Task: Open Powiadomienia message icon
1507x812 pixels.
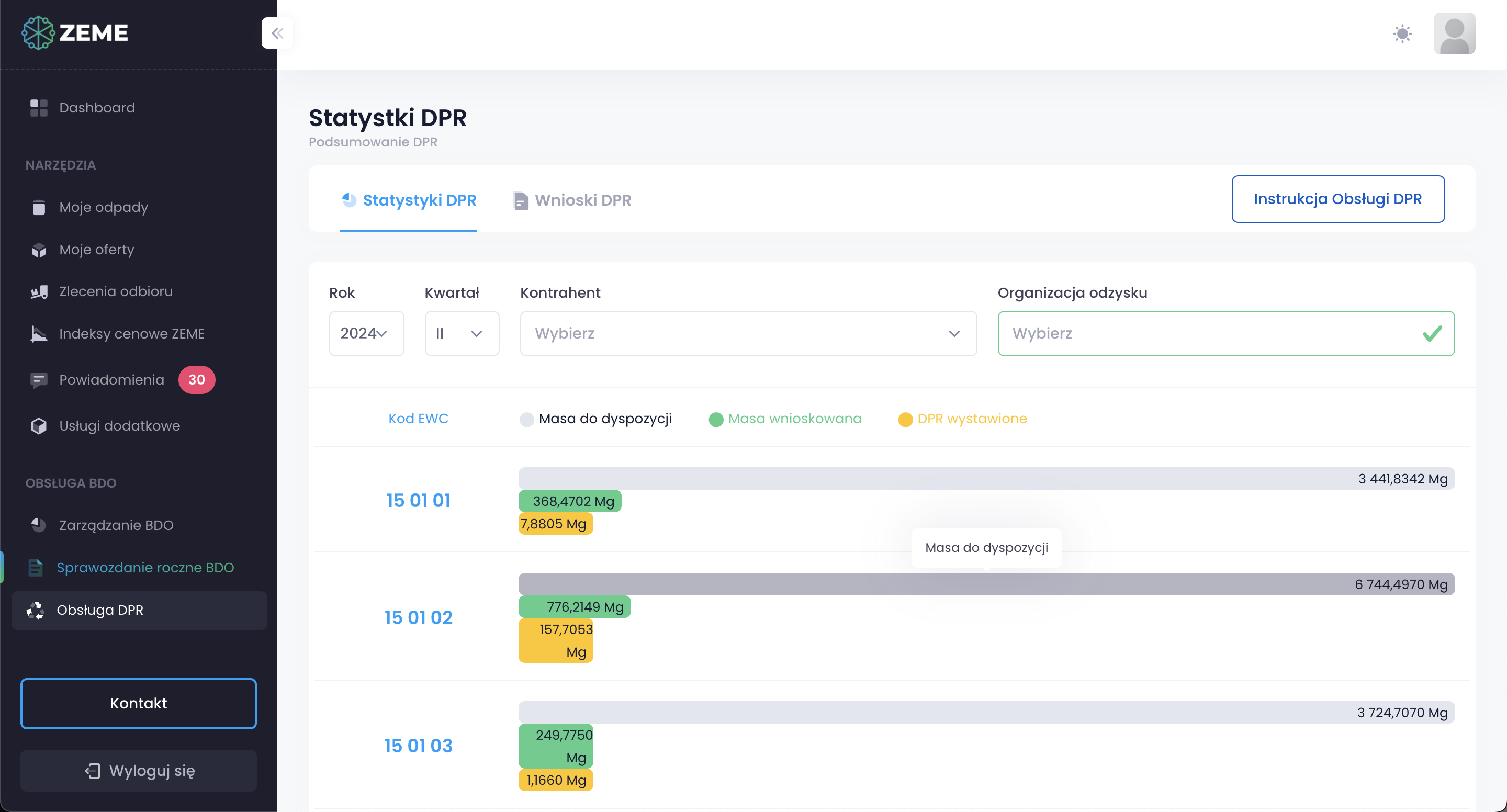Action: pos(39,380)
